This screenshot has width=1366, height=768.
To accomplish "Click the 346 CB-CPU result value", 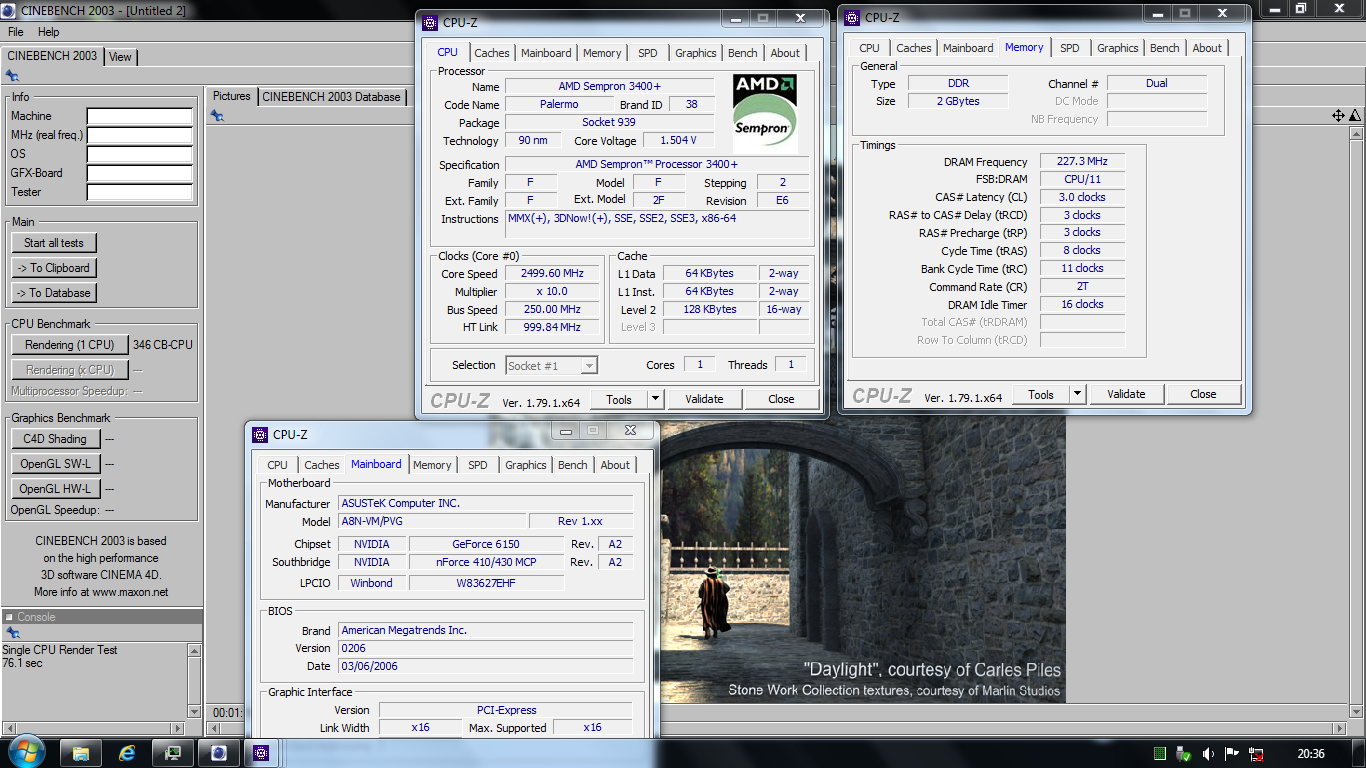I will tap(163, 345).
